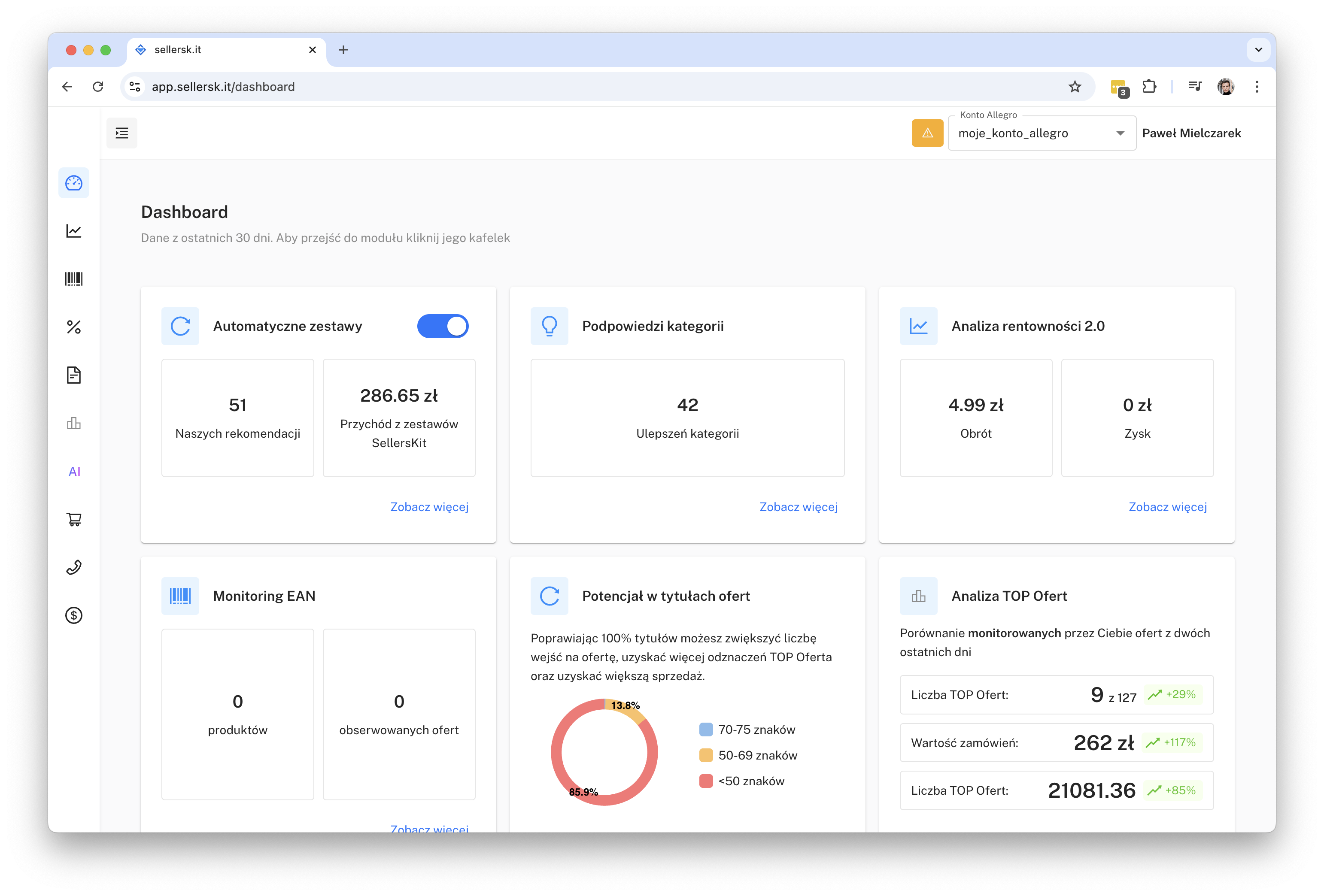Expand the tab search chevron in Chrome
Screen dimensions: 1324x896
1258,49
